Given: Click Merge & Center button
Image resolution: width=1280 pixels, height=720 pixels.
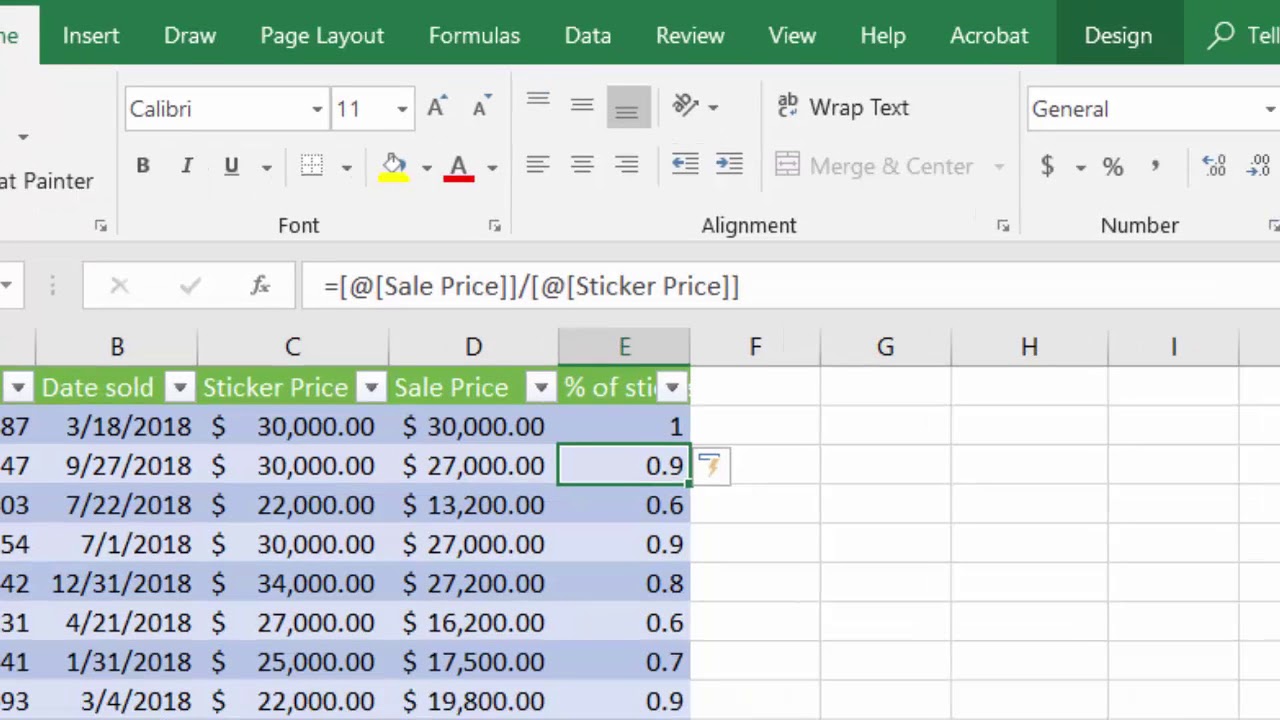Looking at the screenshot, I should pos(874,166).
